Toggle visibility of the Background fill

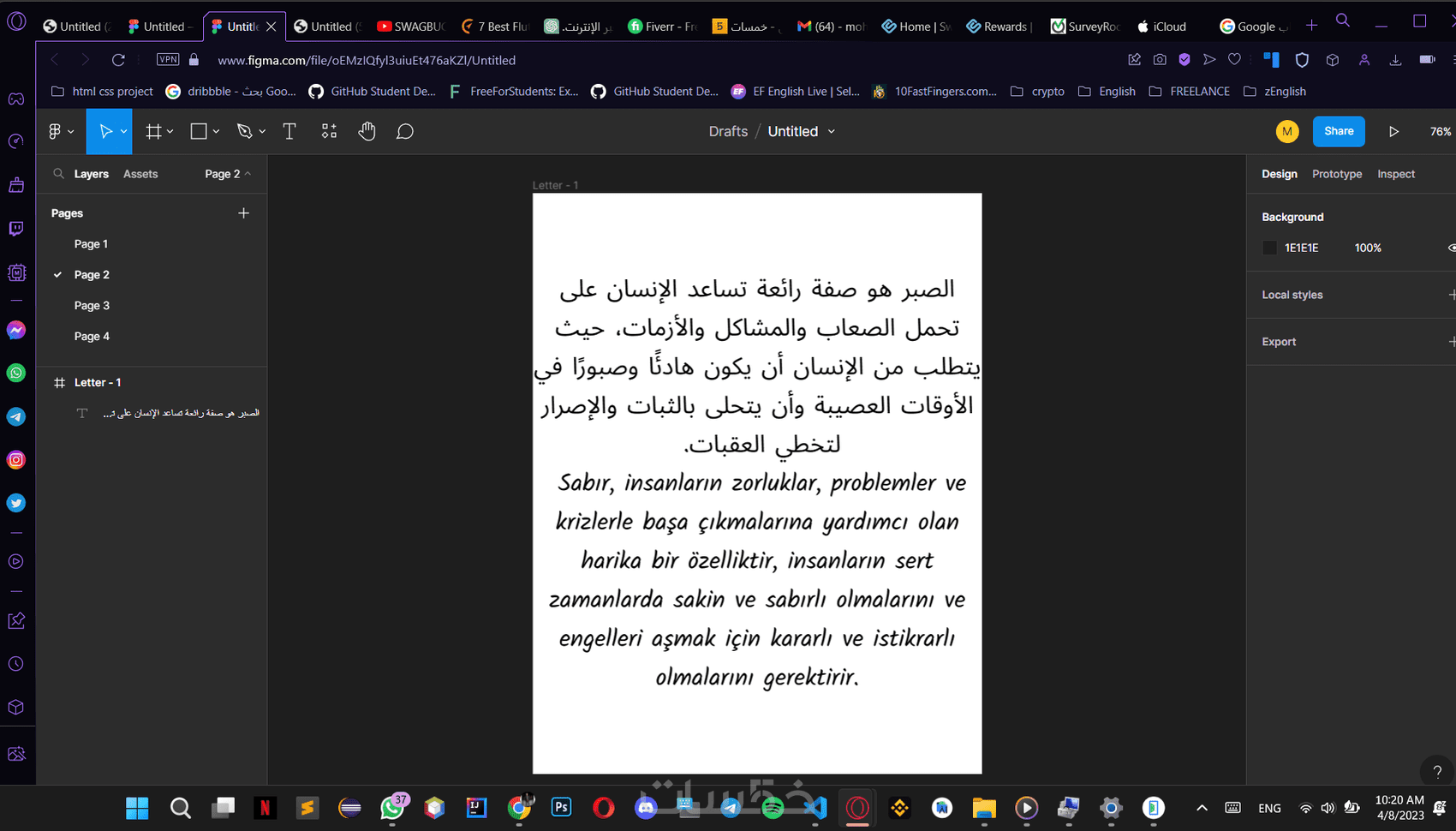[x=1449, y=248]
